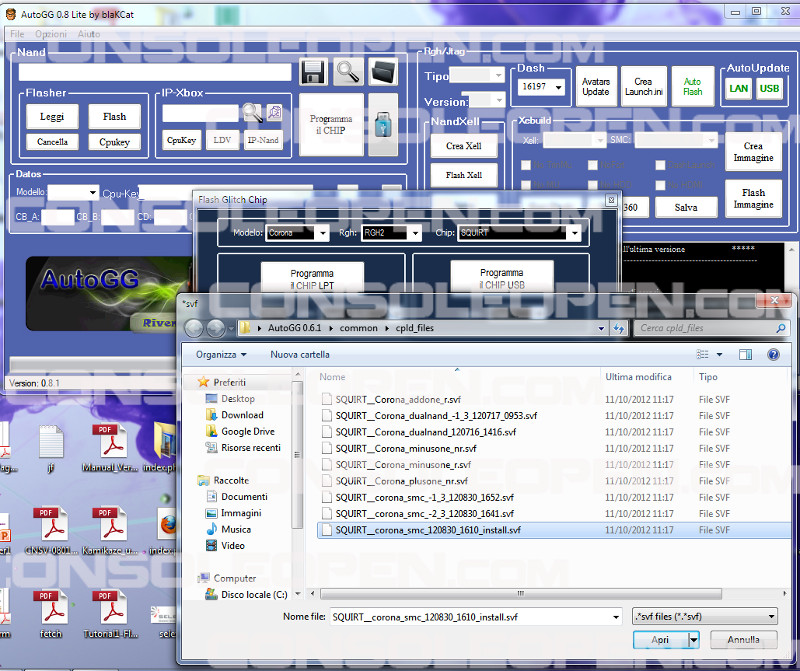Click the magnifying glass Nand search icon
This screenshot has height=671, width=800.
coord(348,72)
